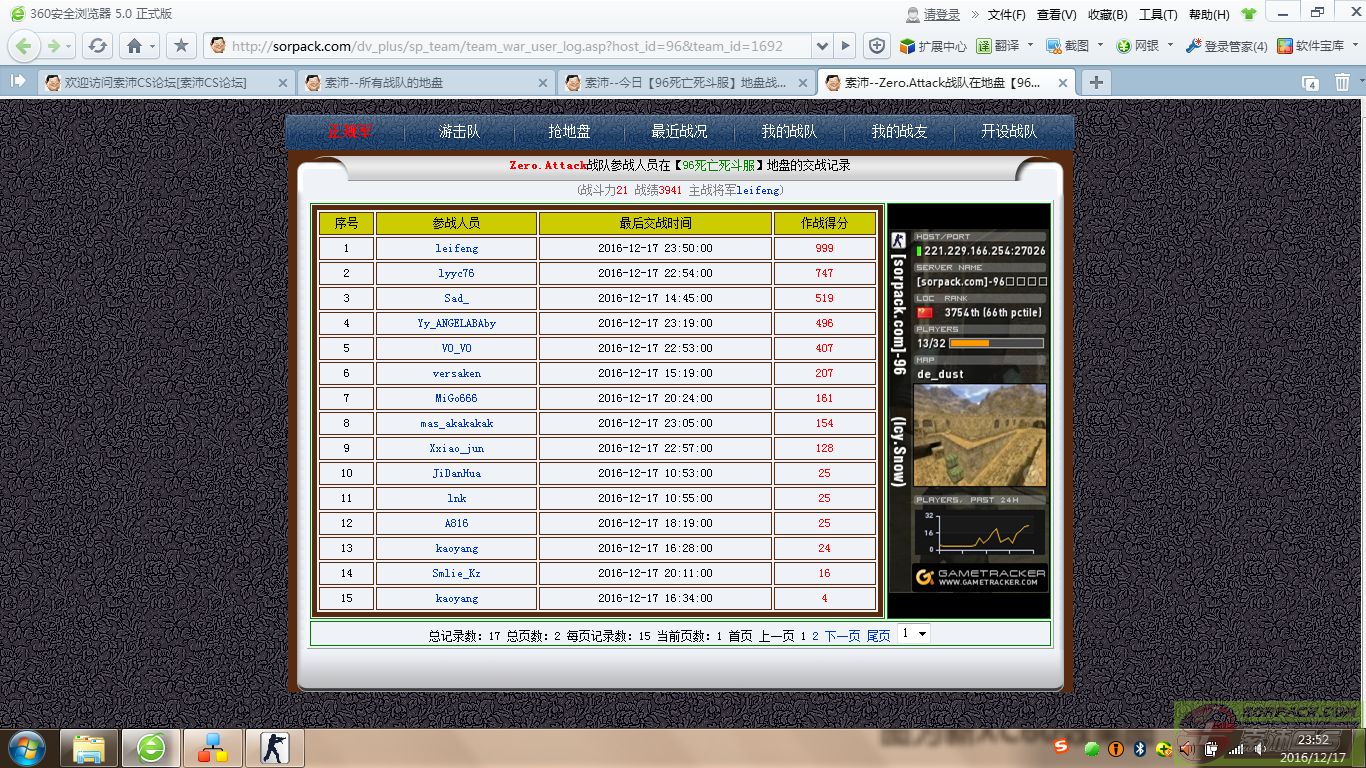1366x768 pixels.
Task: Expand the 翻译 translate dropdown arrow
Action: click(1030, 46)
